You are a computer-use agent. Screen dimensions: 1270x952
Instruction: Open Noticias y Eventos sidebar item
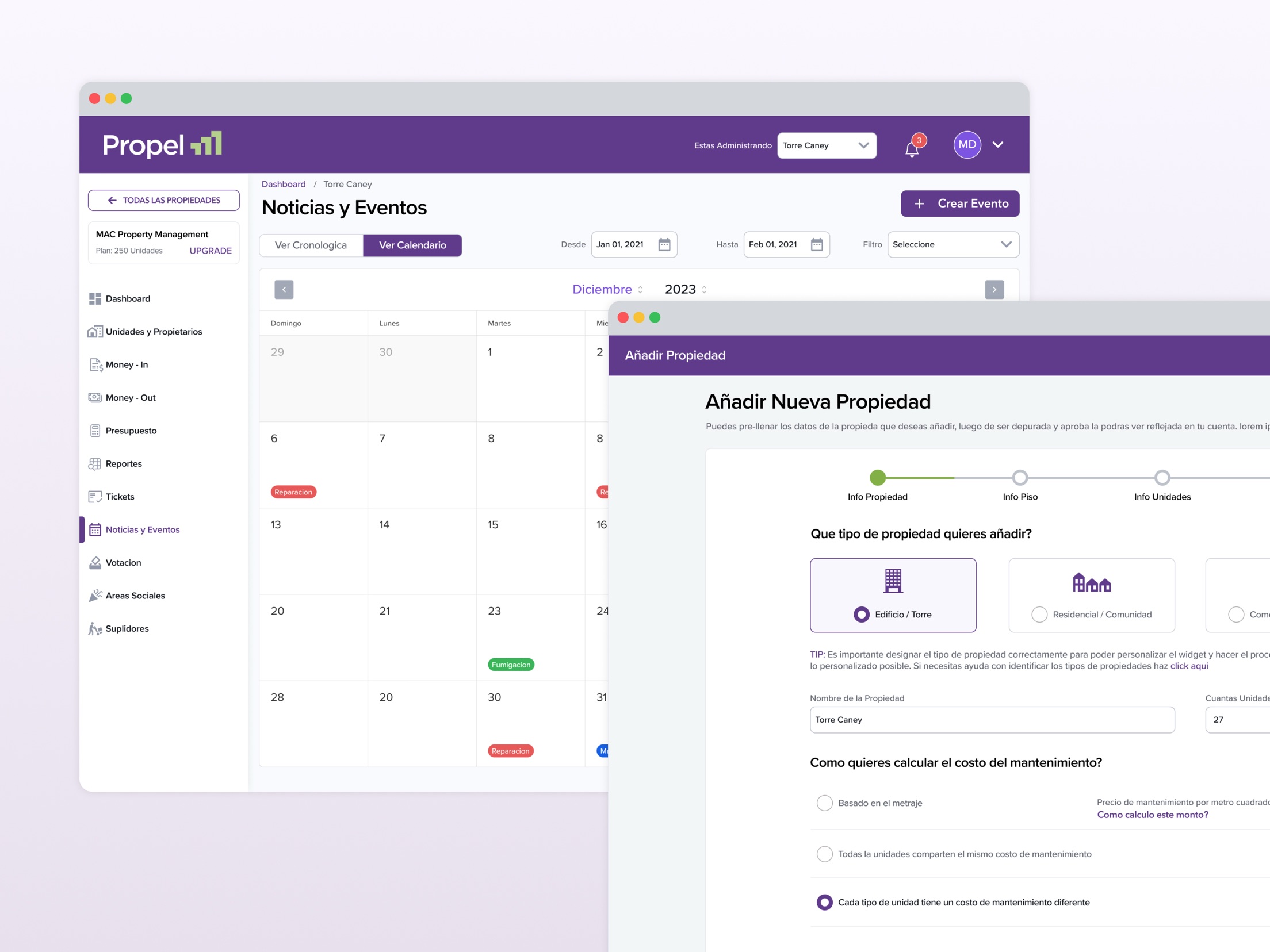click(x=135, y=529)
